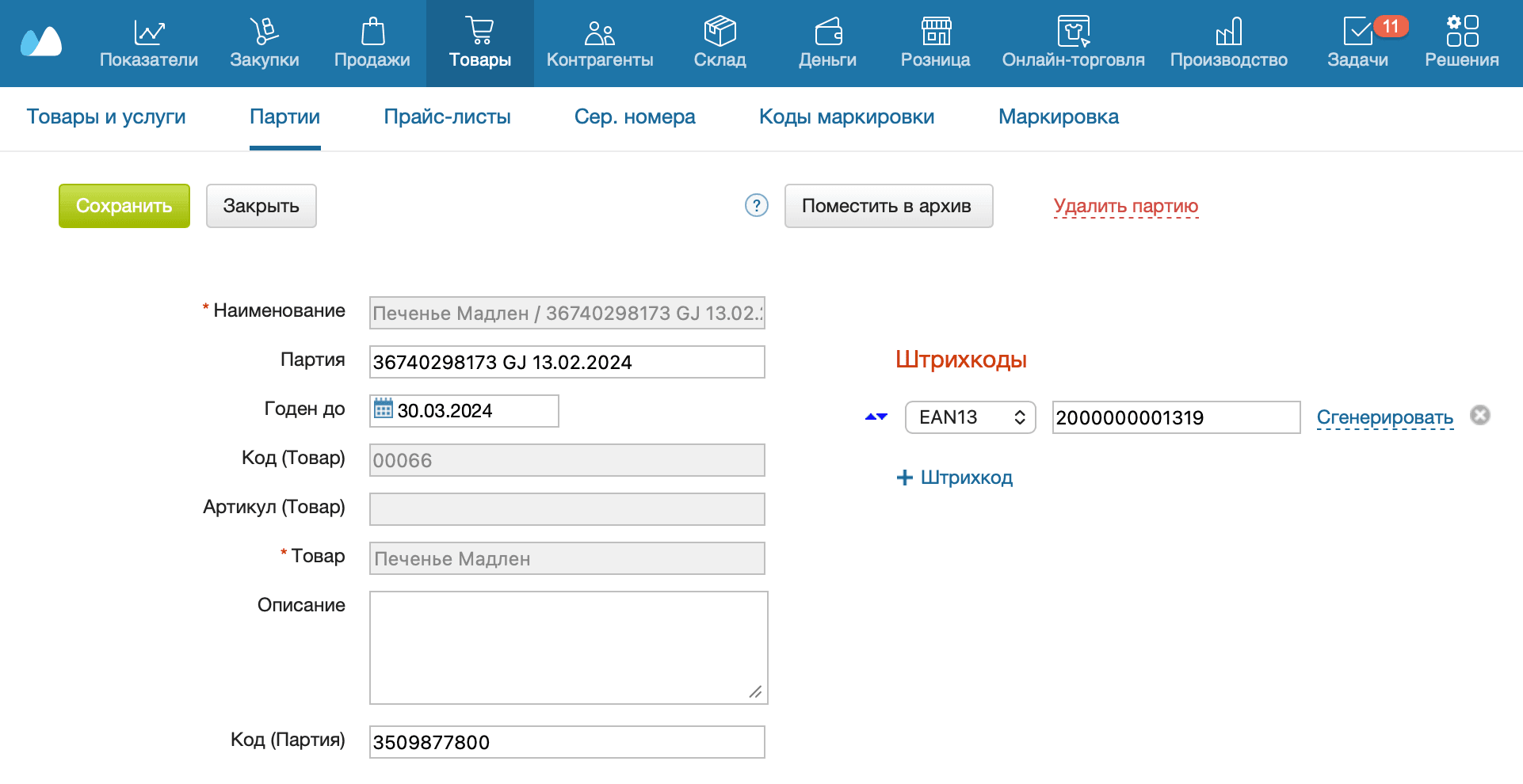Remove the barcode row with X icon
This screenshot has height=784, width=1523.
click(x=1479, y=415)
